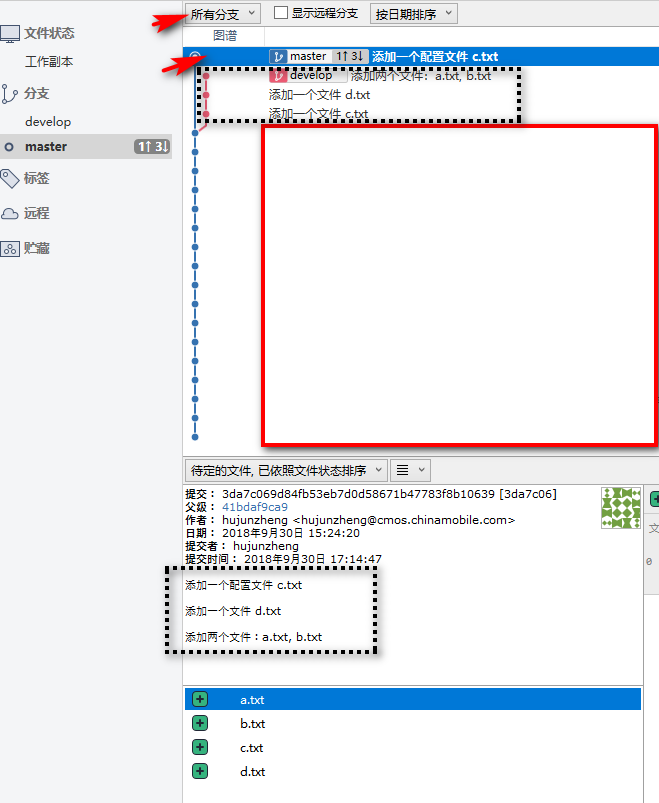Select commit 添加一个文件 d.txt in graph
659x803 pixels.
(x=319, y=95)
